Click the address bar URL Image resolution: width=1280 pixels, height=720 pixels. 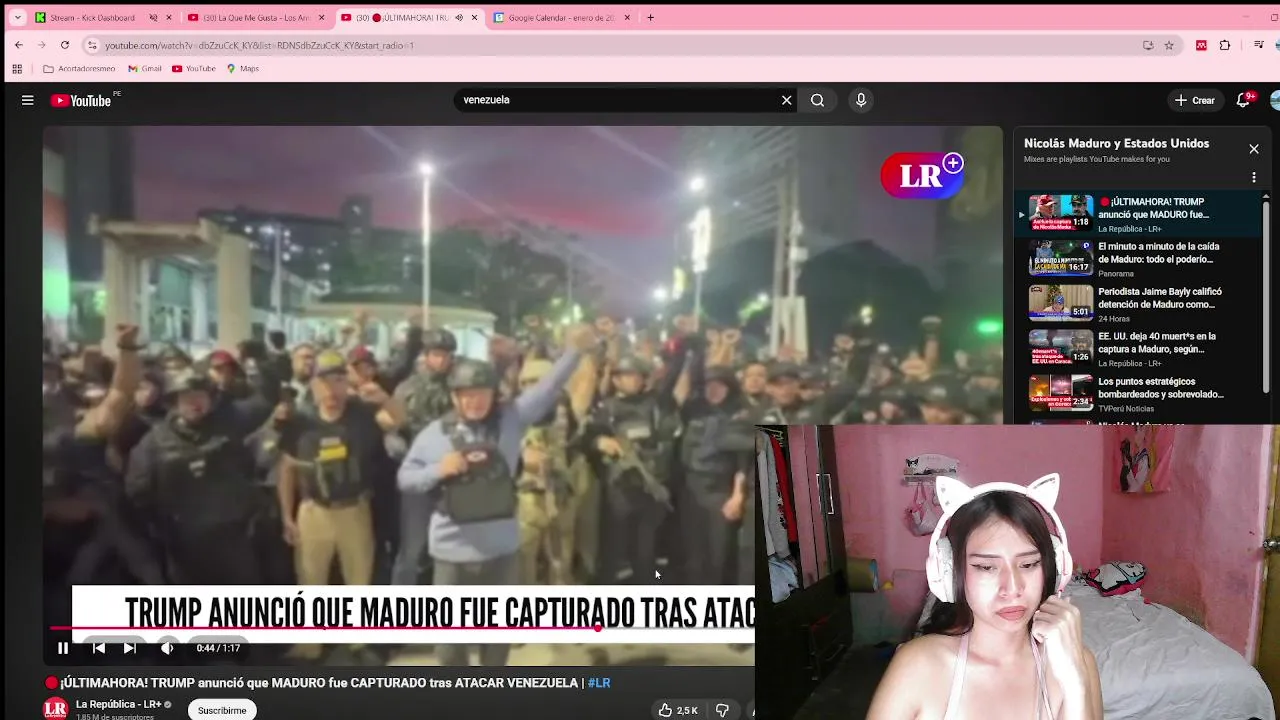259,45
